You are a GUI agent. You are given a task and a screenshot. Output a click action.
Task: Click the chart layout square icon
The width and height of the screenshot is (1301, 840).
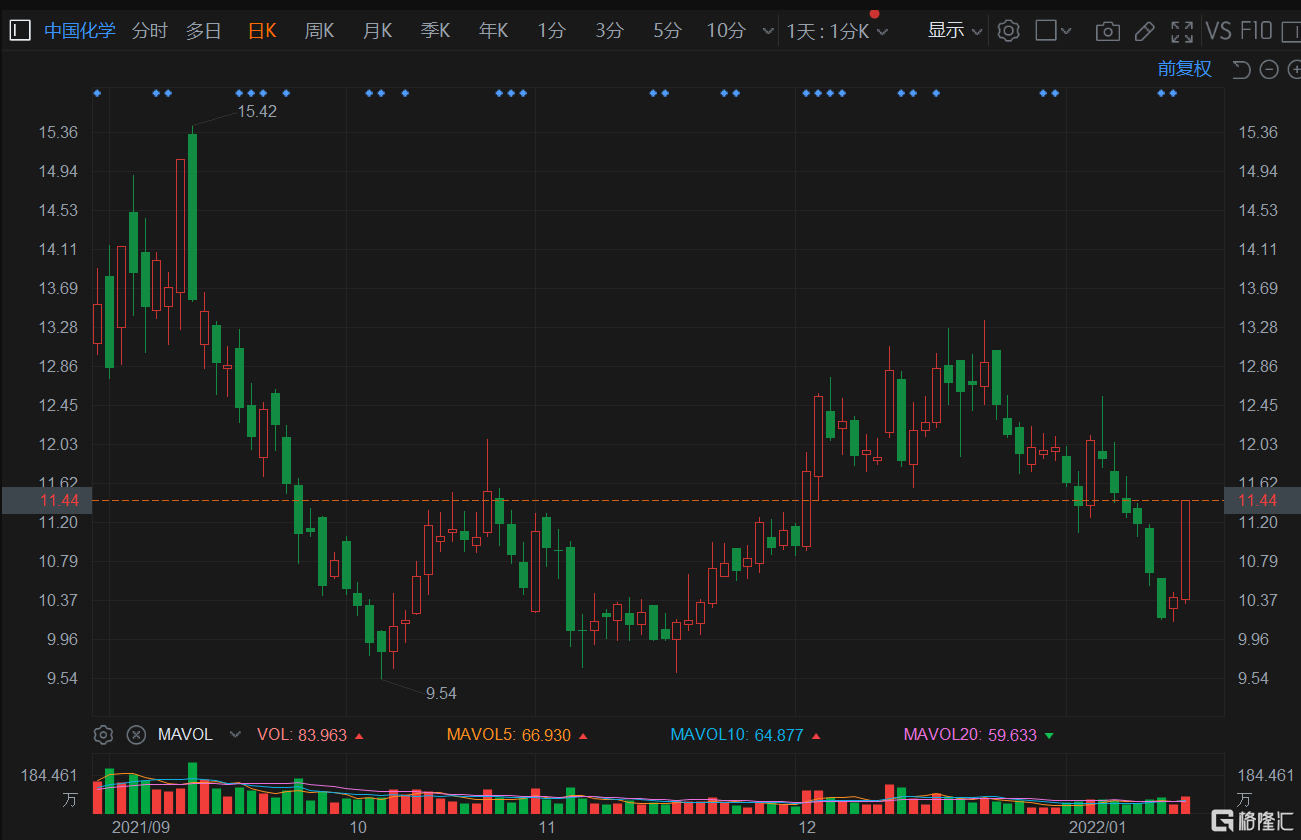tap(1046, 31)
